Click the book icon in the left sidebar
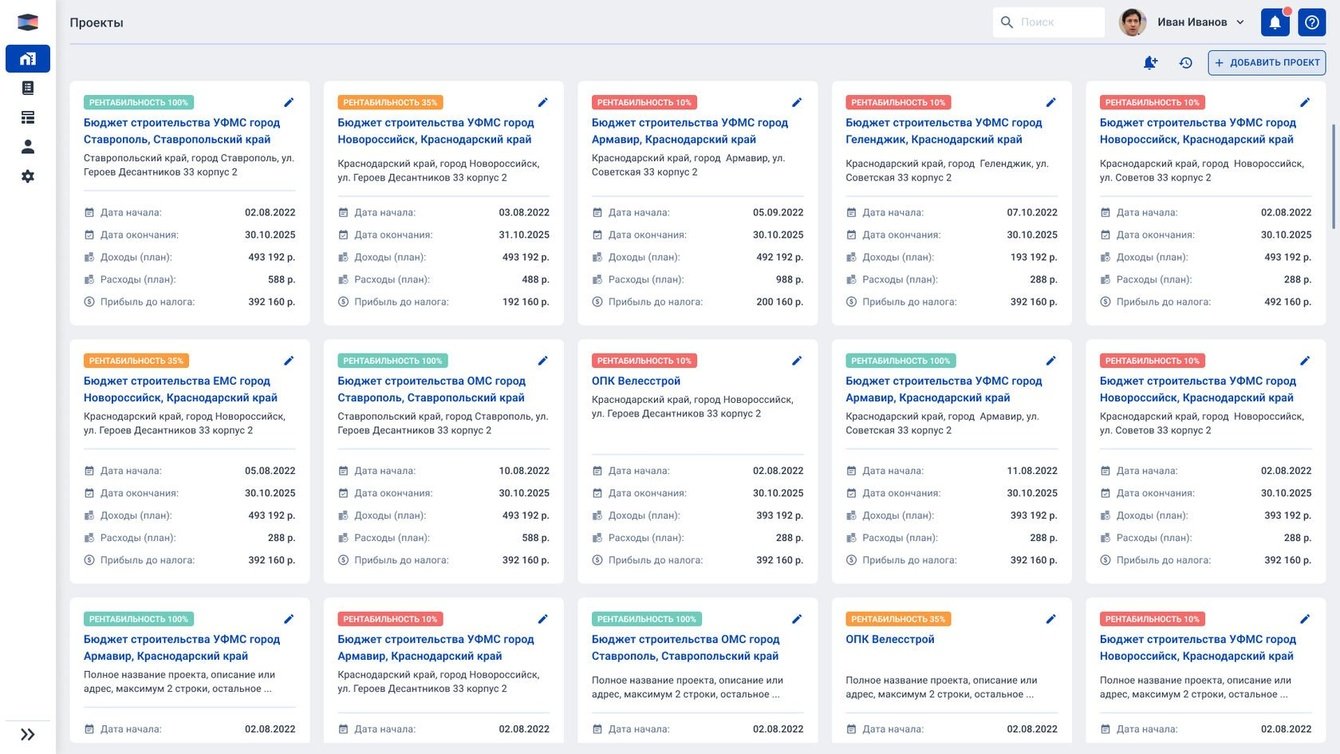Viewport: 1340px width, 754px height. (x=27, y=88)
